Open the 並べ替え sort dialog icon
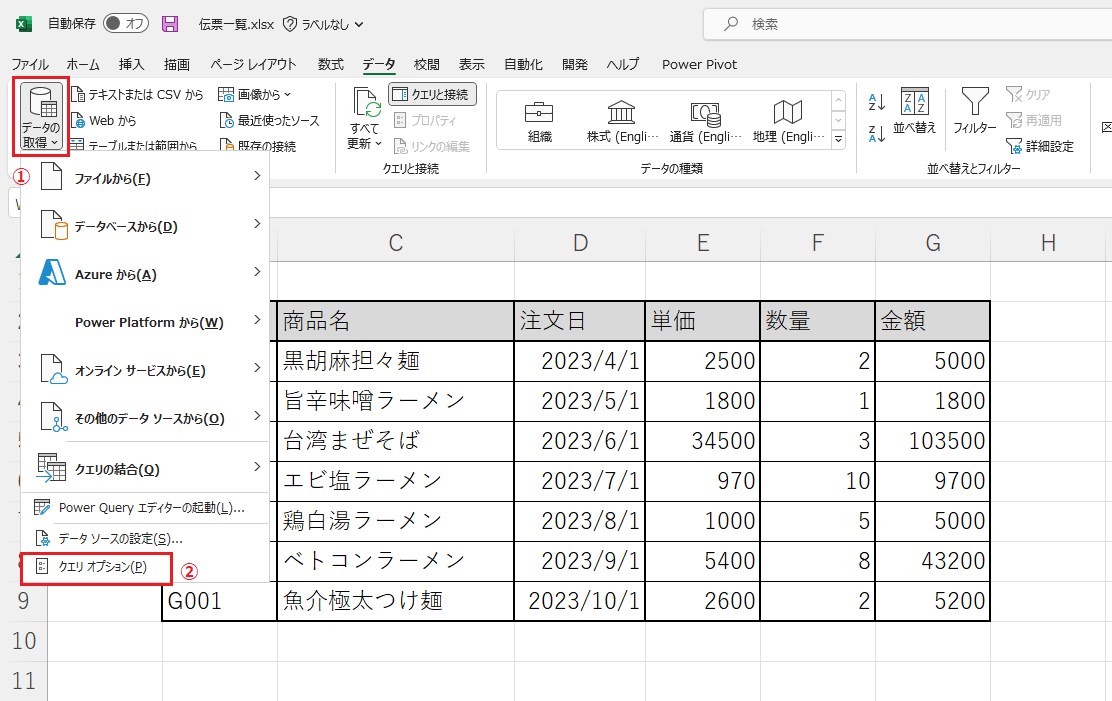Image resolution: width=1112 pixels, height=701 pixels. [914, 101]
